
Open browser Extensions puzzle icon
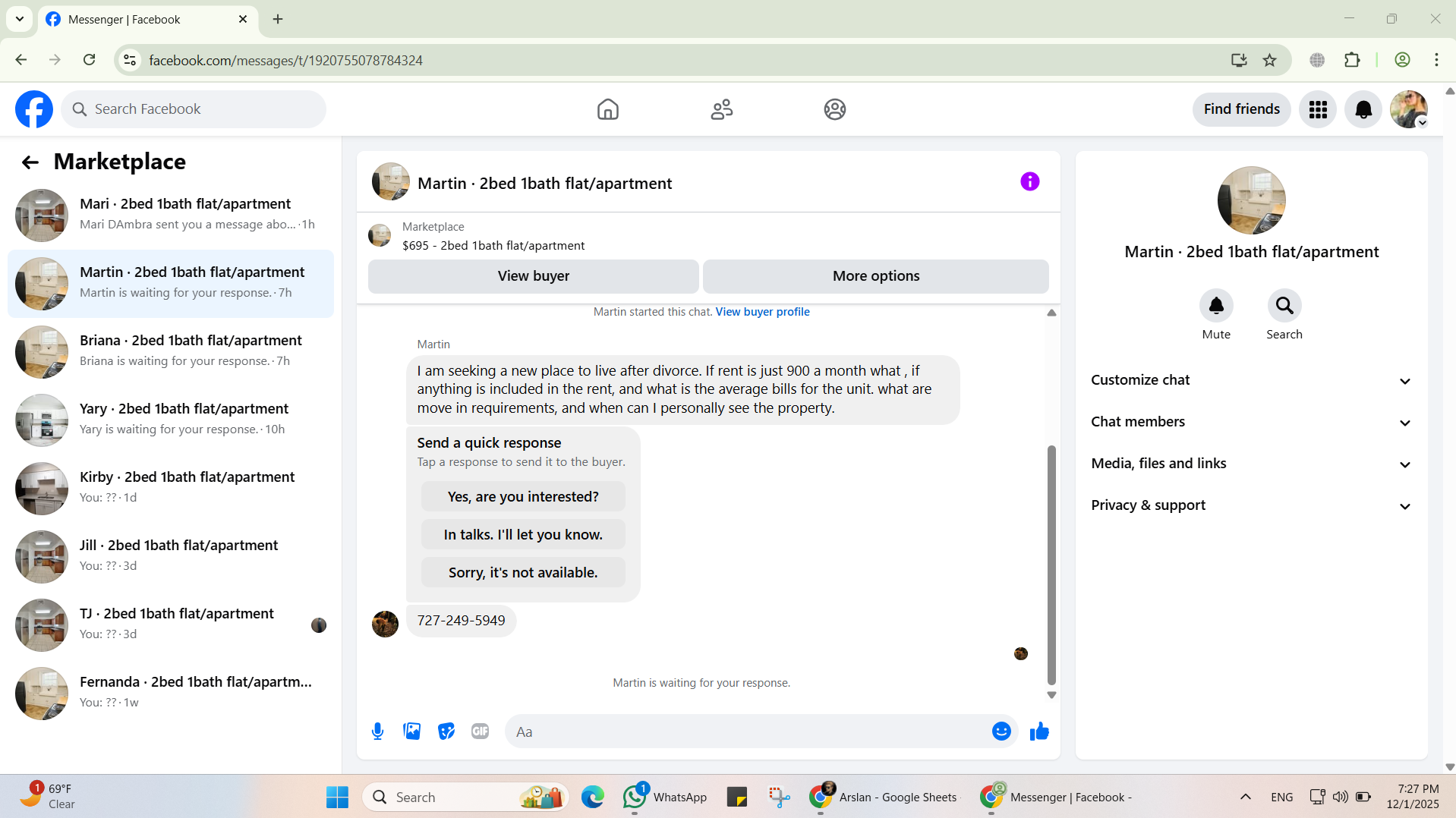1352,60
